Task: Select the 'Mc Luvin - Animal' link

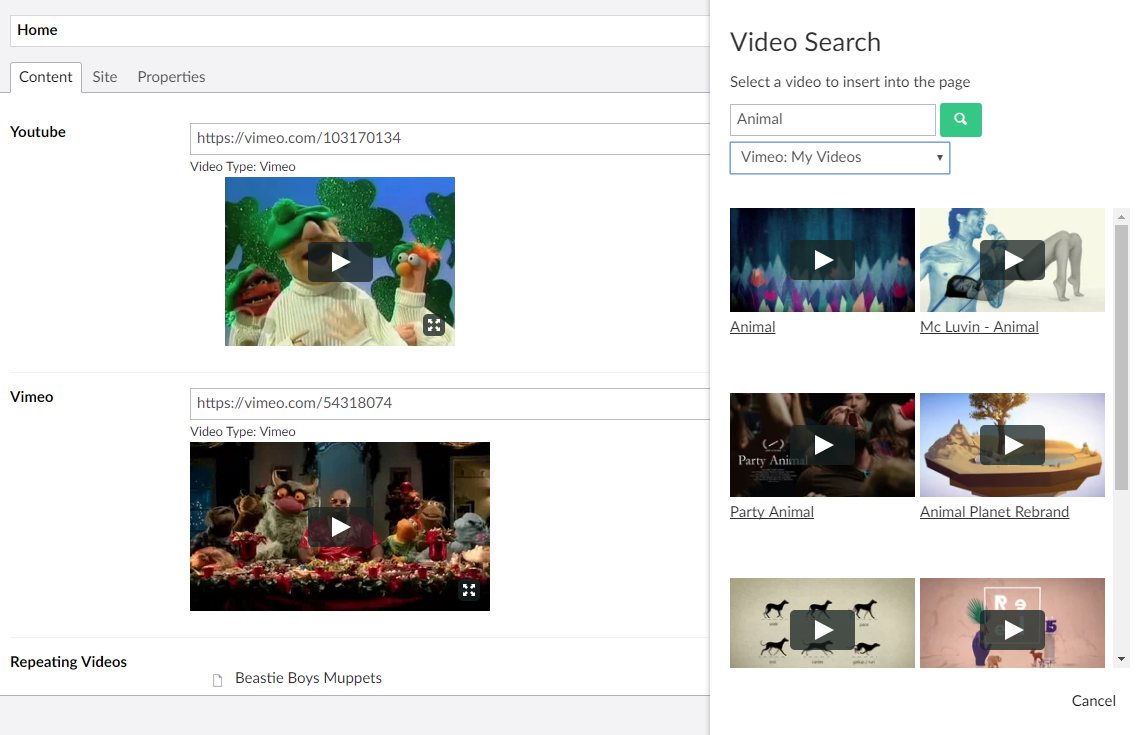Action: pyautogui.click(x=979, y=327)
